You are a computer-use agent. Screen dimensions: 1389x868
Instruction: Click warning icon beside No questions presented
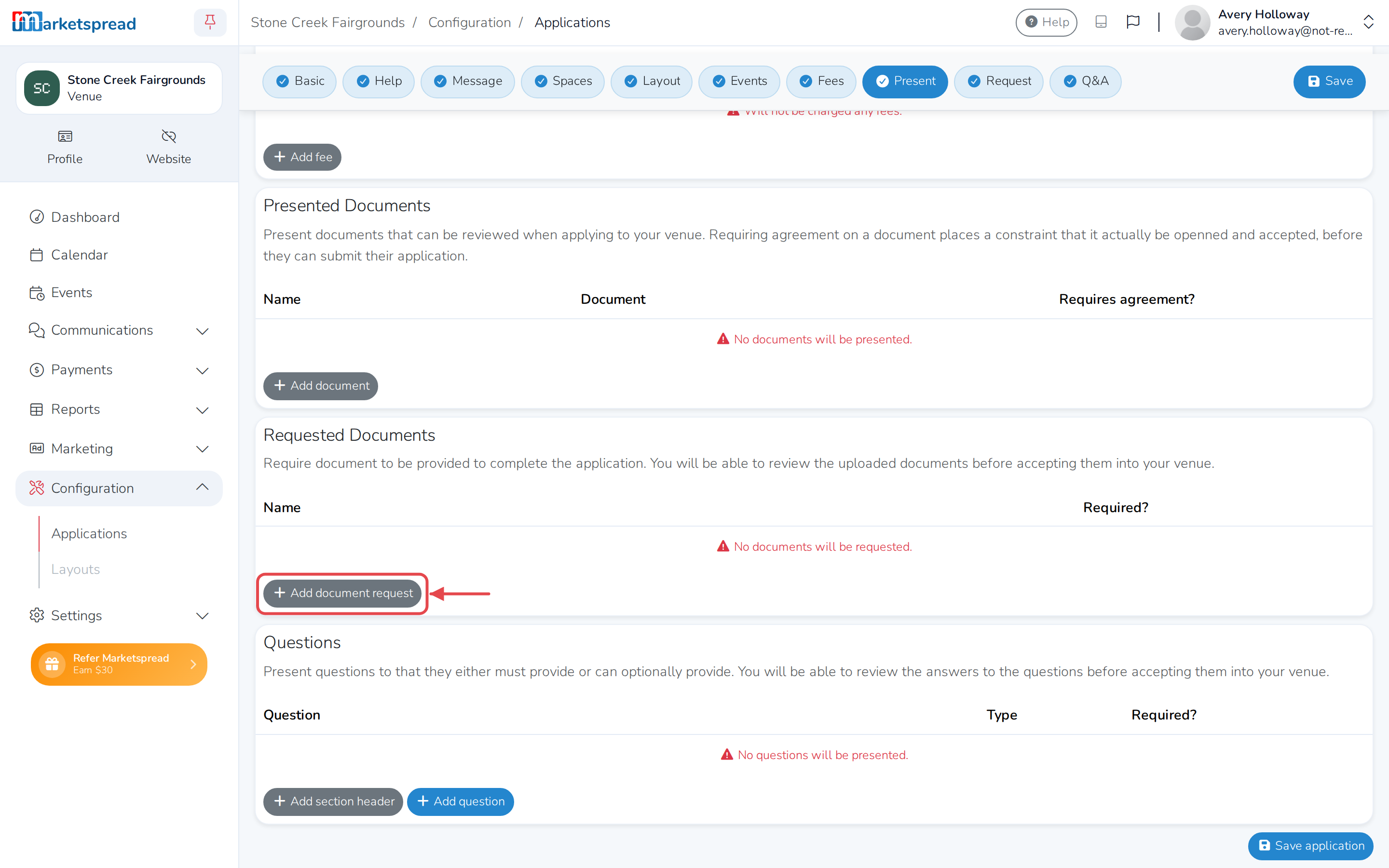[727, 755]
